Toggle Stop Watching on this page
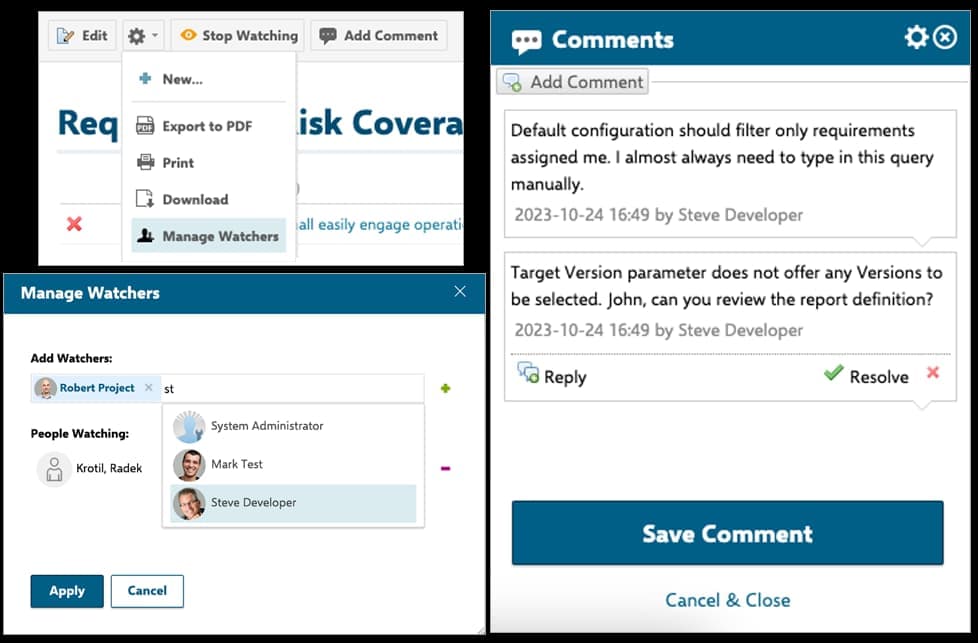 coord(239,36)
